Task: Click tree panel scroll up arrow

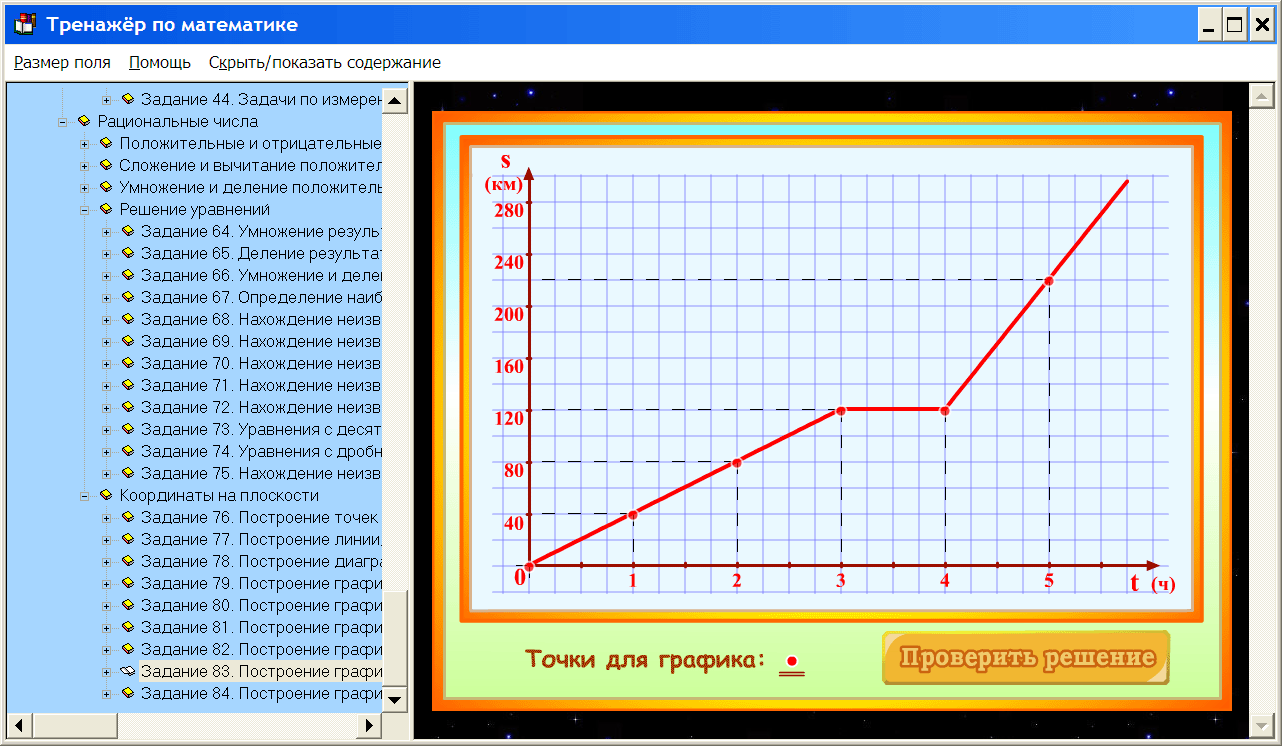Action: [395, 100]
